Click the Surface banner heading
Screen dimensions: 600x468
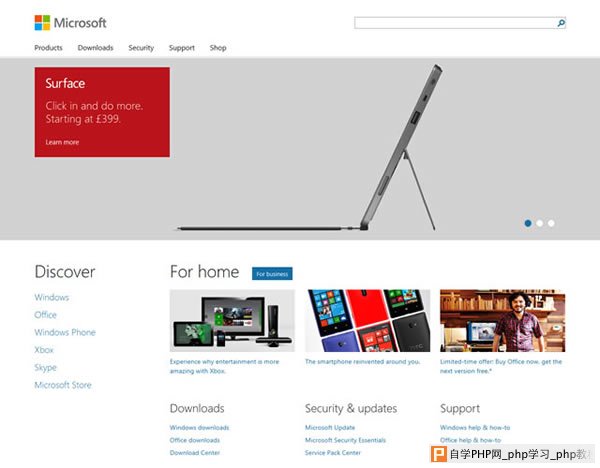click(65, 83)
